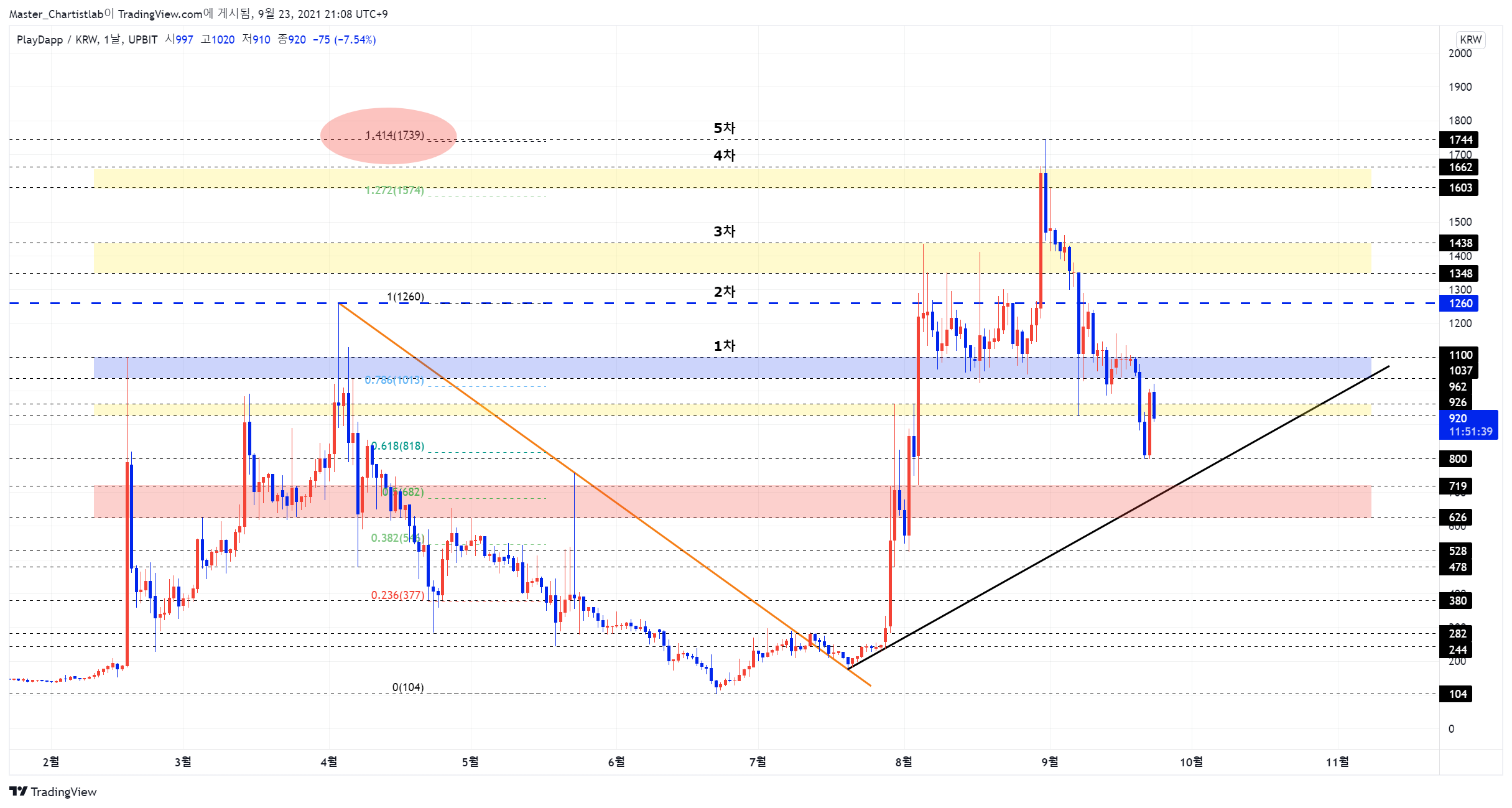The width and height of the screenshot is (1512, 808).
Task: Select the 1차 target annotation
Action: click(x=724, y=346)
